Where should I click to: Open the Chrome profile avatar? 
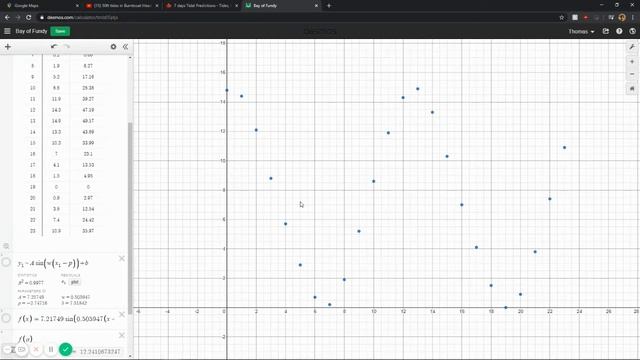pyautogui.click(x=622, y=18)
